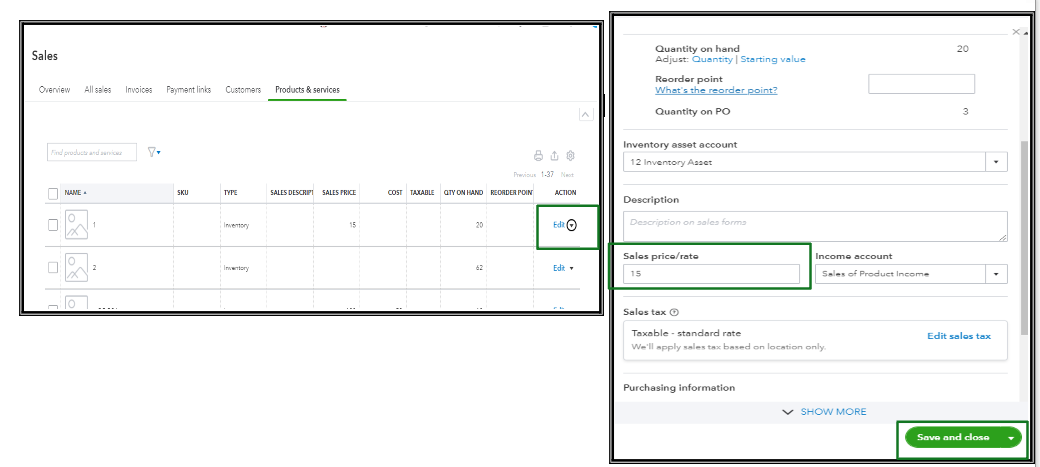
Task: Select the Products & services tab
Action: (x=307, y=90)
